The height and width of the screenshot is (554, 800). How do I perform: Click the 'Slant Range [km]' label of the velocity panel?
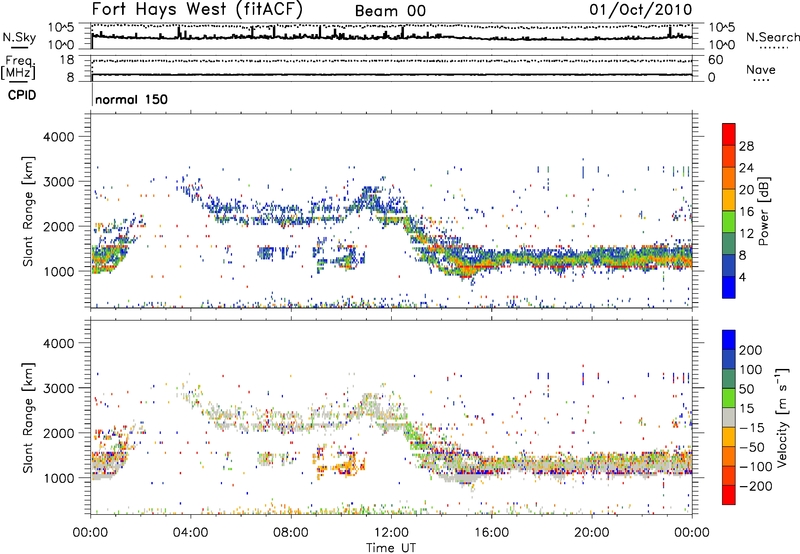[28, 417]
